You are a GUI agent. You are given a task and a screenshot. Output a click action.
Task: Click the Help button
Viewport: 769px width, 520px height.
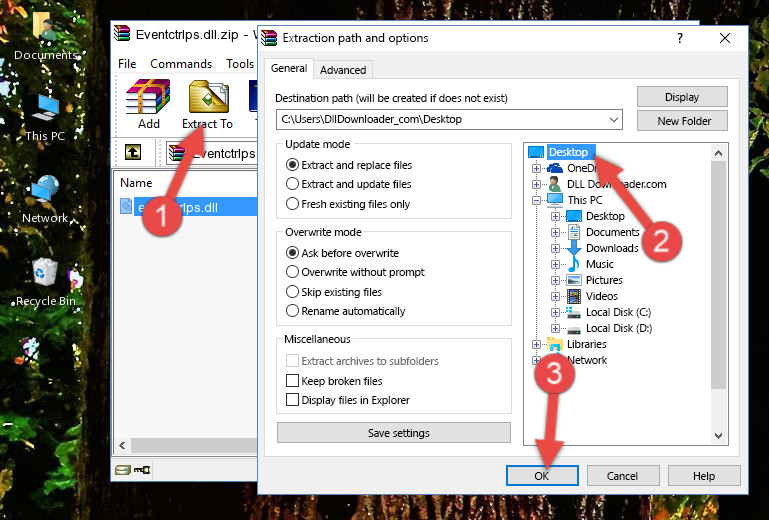coord(704,476)
